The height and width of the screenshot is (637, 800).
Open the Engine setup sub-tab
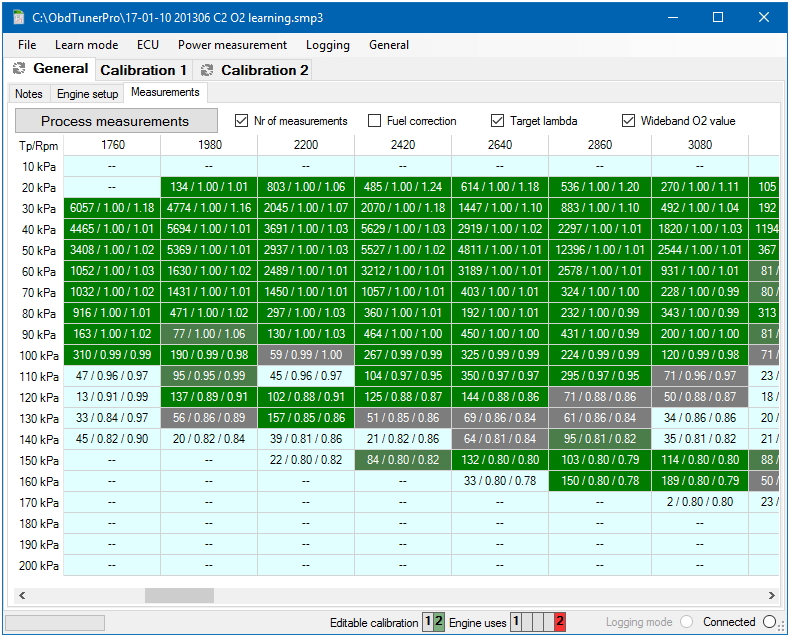pyautogui.click(x=88, y=94)
